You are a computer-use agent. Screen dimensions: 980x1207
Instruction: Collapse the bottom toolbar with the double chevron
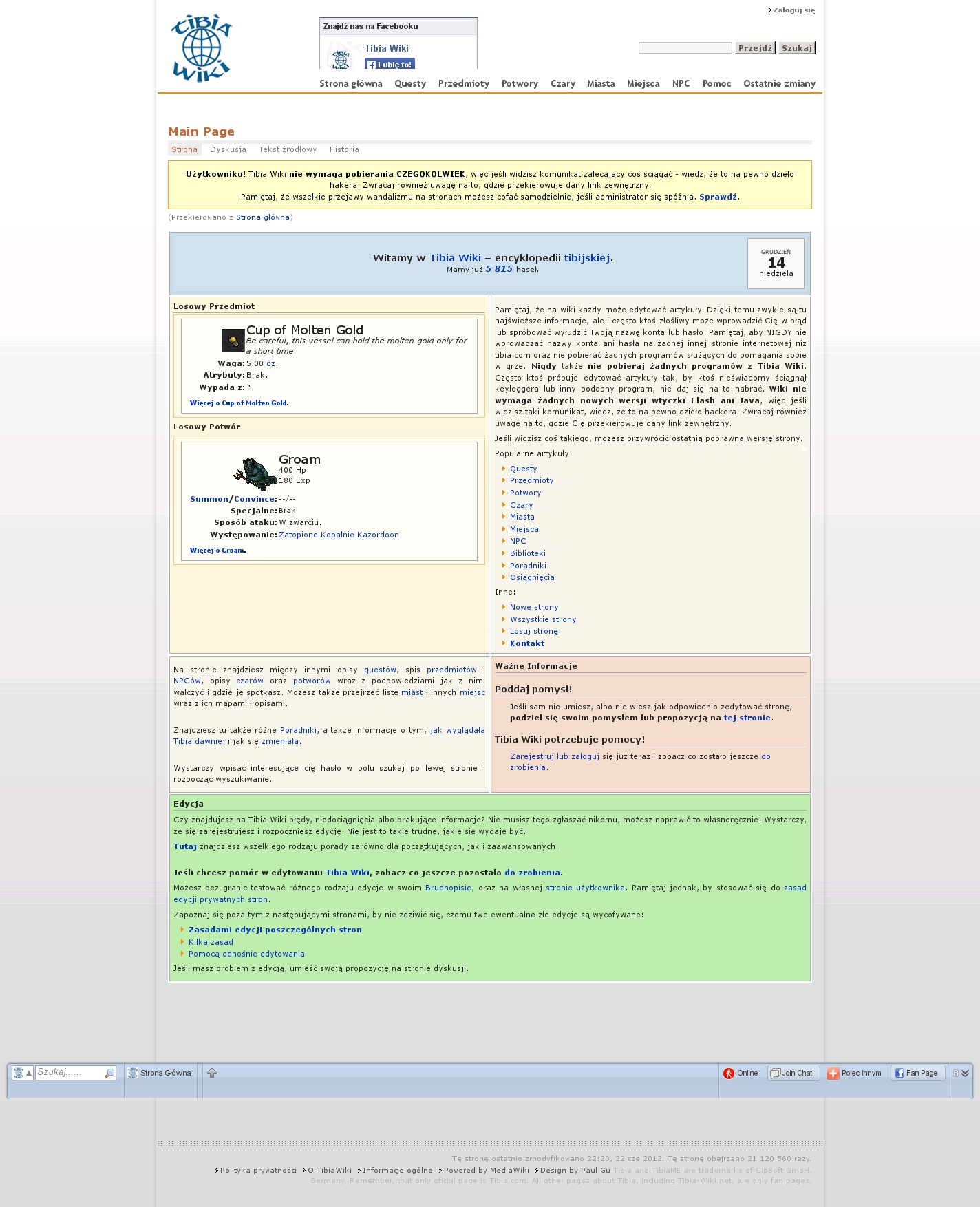click(x=965, y=1073)
